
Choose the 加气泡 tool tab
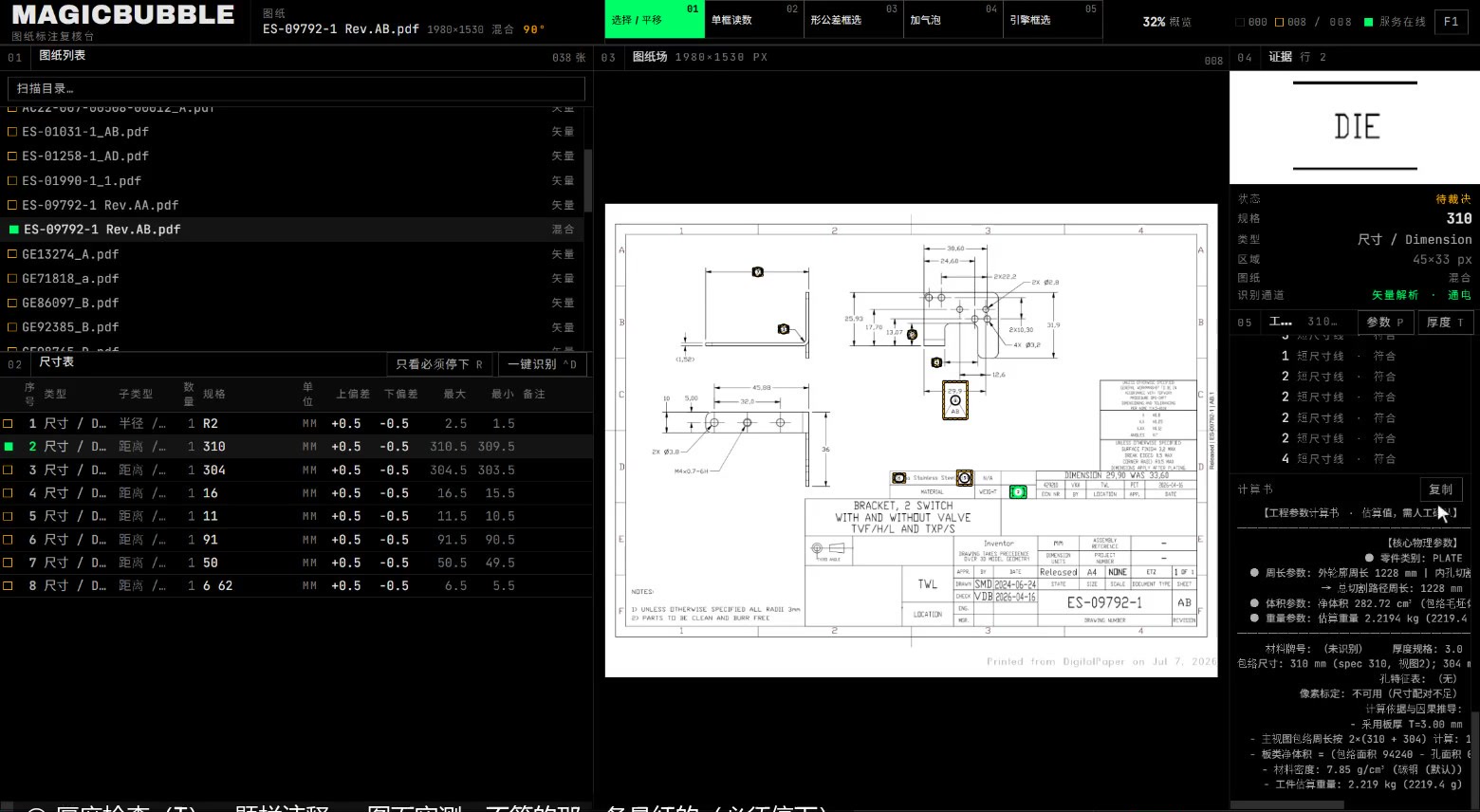point(953,20)
